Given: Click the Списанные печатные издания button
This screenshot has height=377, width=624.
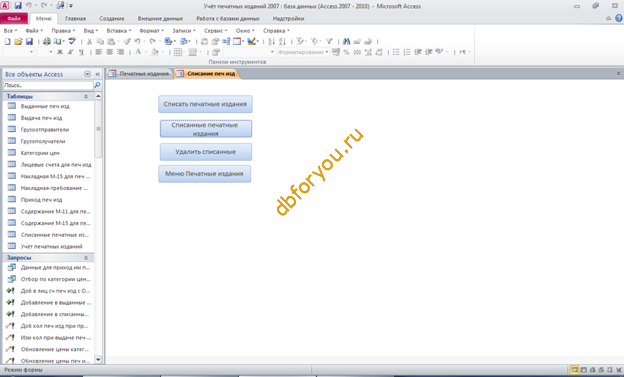Looking at the screenshot, I should 206,129.
